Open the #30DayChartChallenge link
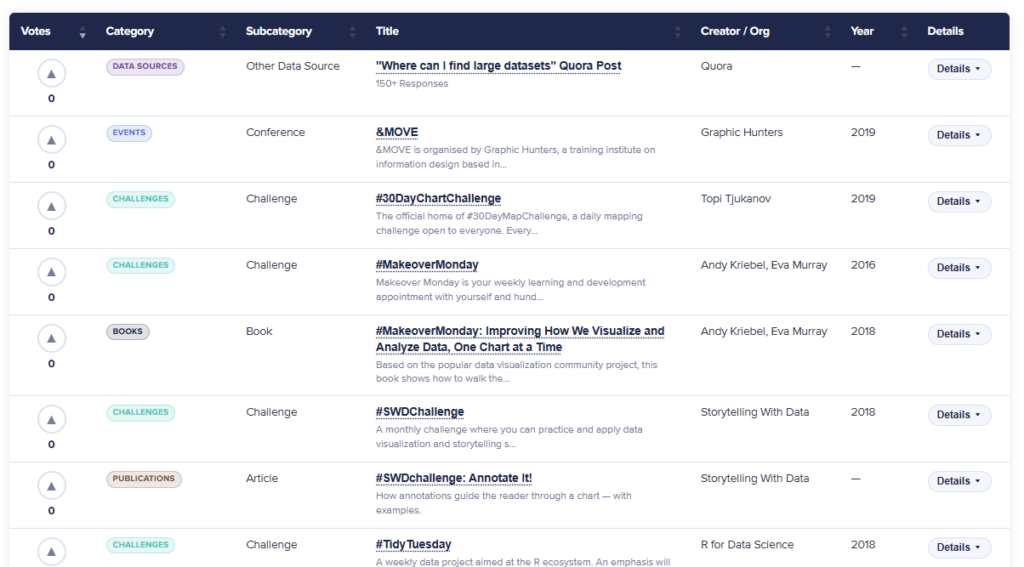The image size is (1024, 567). pyautogui.click(x=438, y=199)
